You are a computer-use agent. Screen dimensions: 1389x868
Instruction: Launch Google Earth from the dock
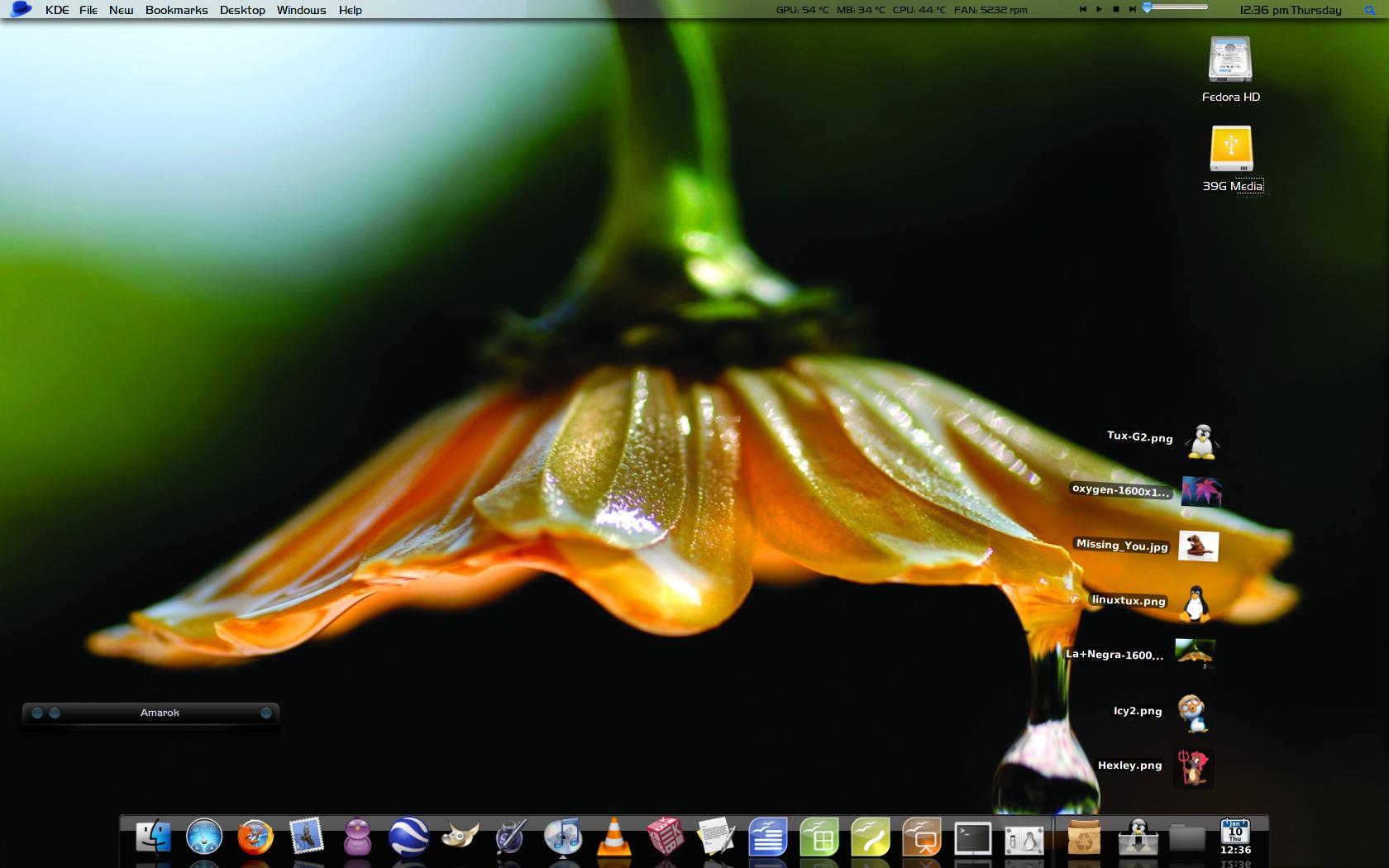coord(409,837)
